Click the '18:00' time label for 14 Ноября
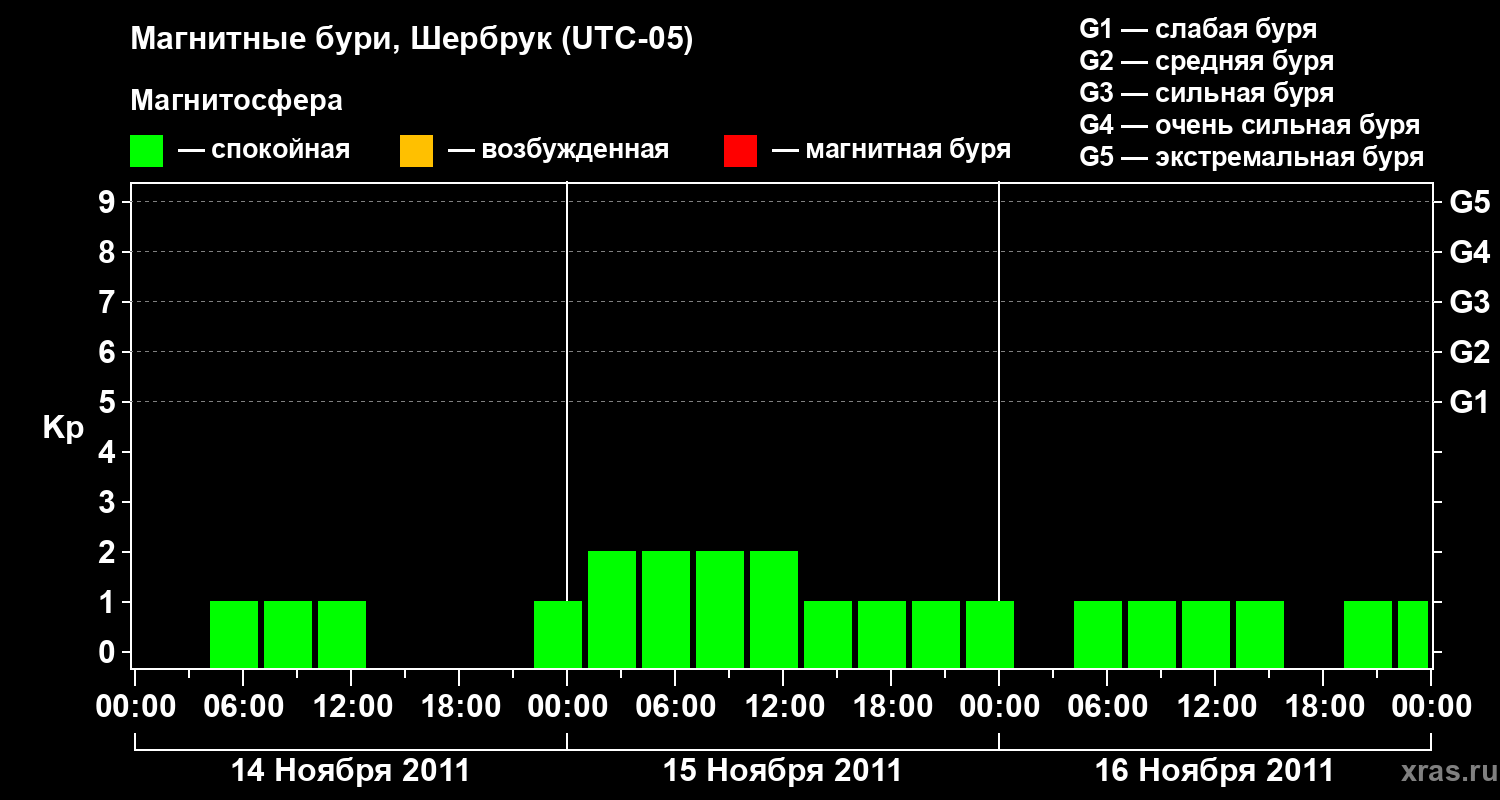1500x800 pixels. pyautogui.click(x=459, y=707)
